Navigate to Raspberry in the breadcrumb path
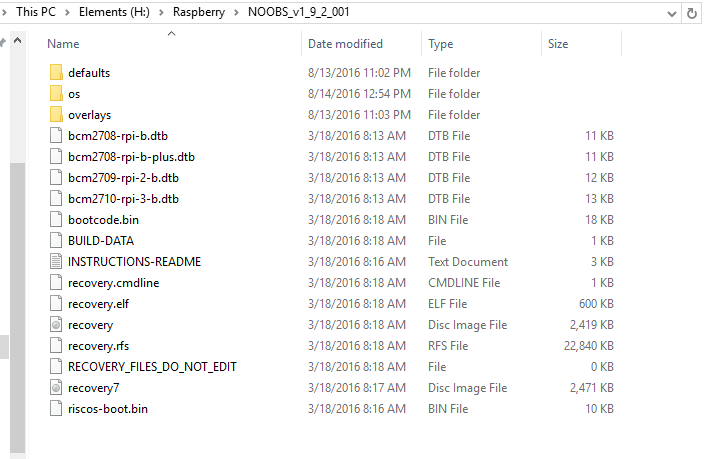 pyautogui.click(x=199, y=12)
